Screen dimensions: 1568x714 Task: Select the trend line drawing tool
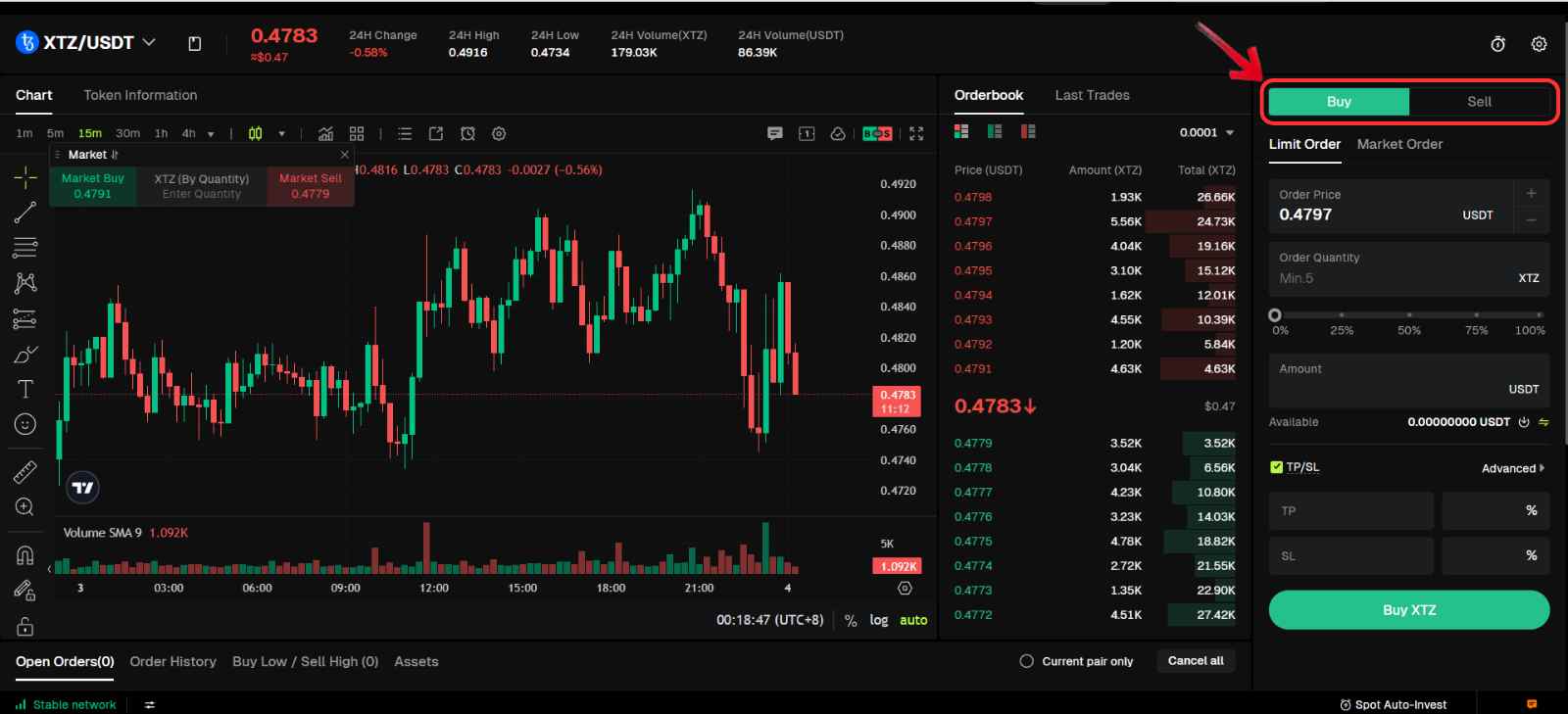pyautogui.click(x=25, y=213)
